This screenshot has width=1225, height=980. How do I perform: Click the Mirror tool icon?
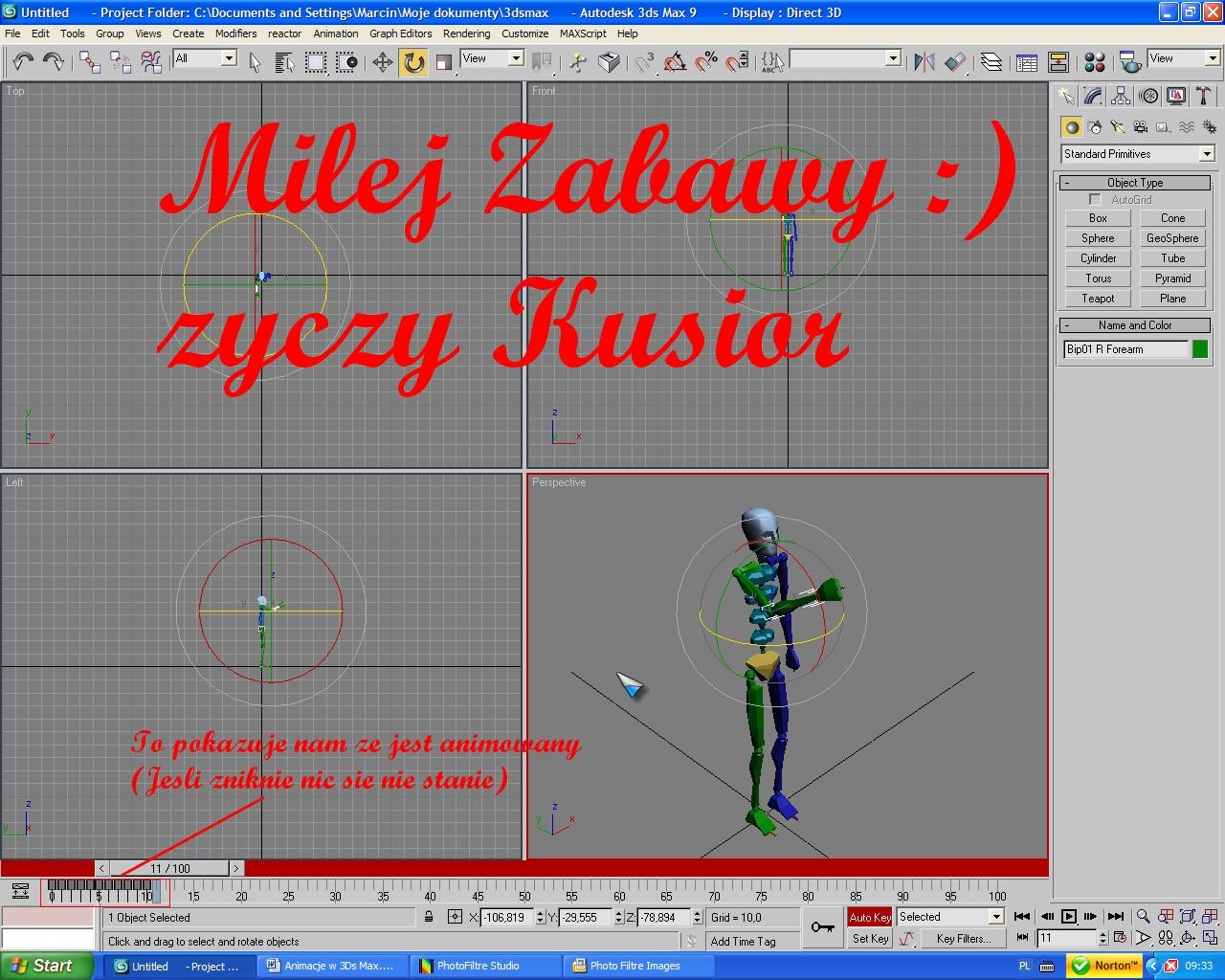click(x=924, y=62)
